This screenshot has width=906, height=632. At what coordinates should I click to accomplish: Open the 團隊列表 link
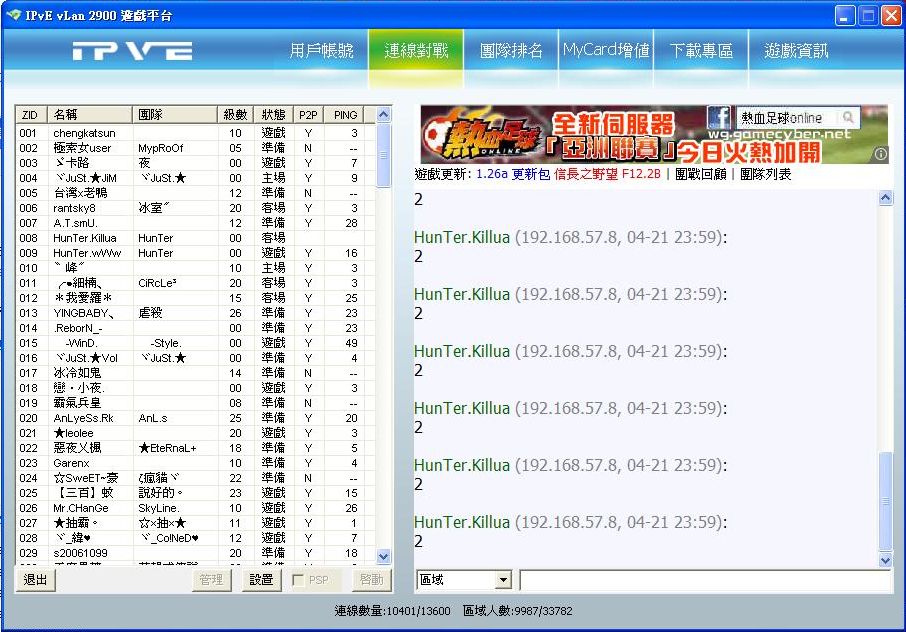pyautogui.click(x=766, y=174)
